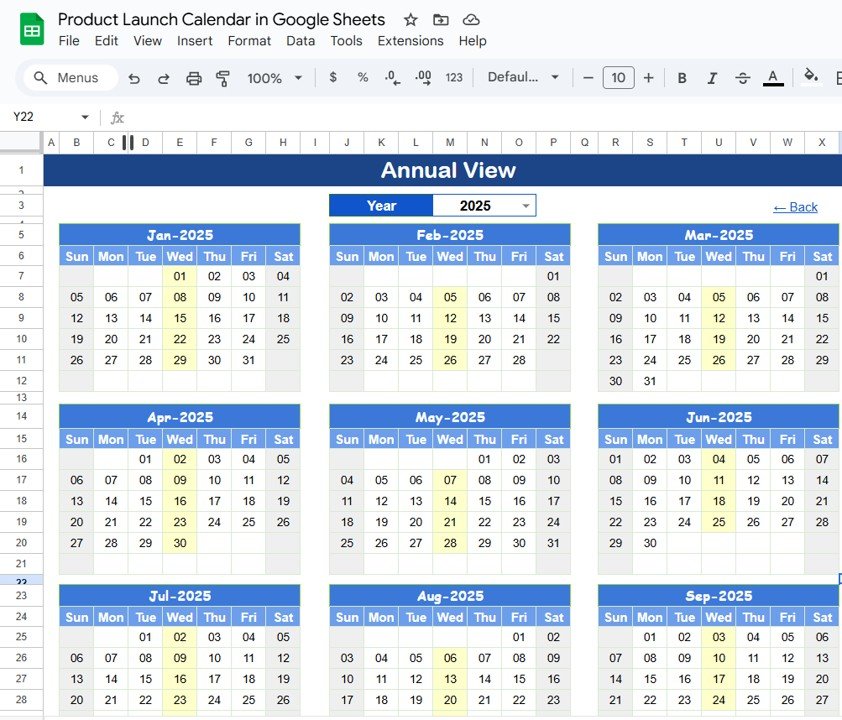Open the Google Sheets home icon

pos(32,29)
